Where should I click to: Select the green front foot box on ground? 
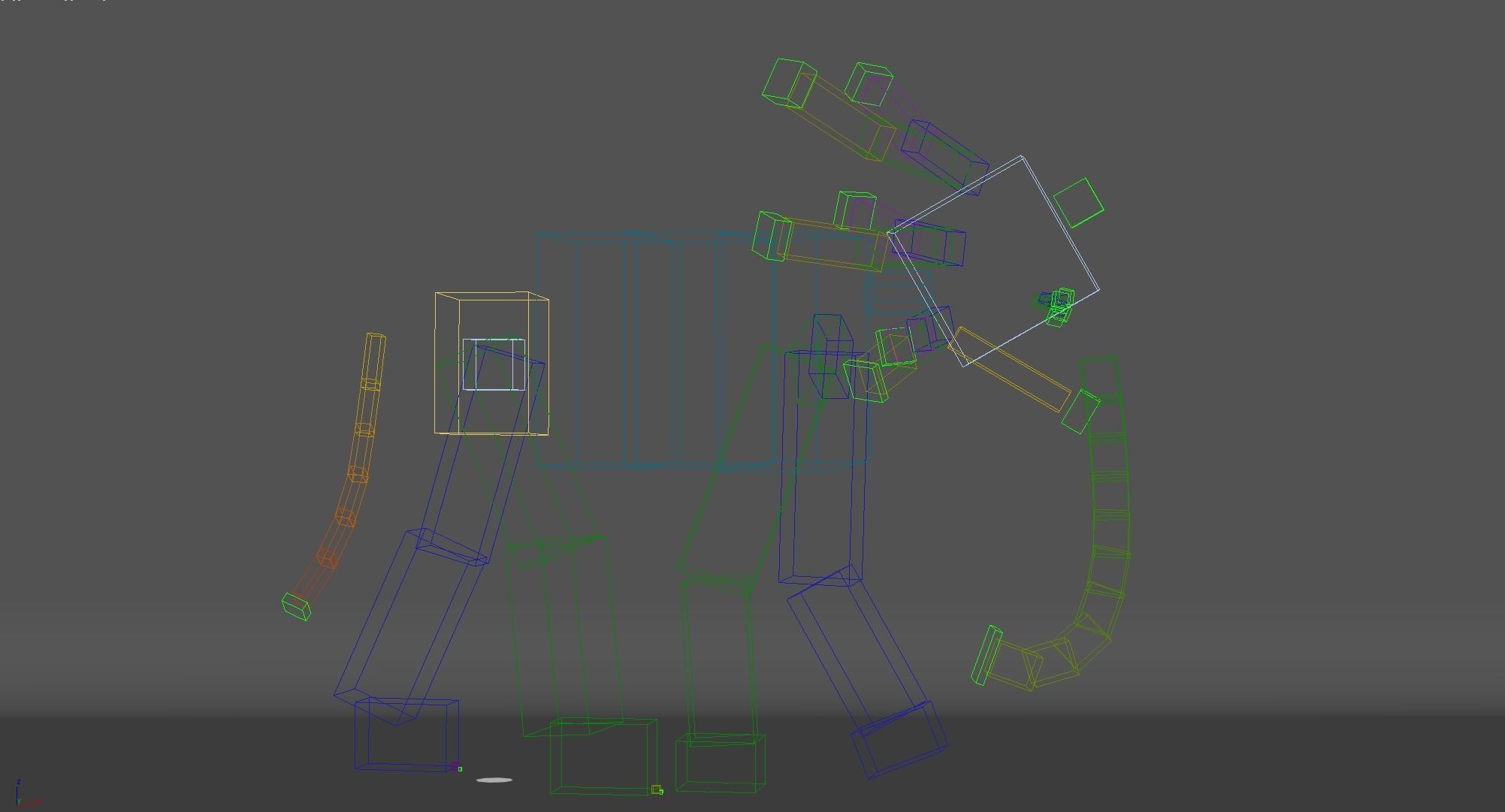pos(721,763)
